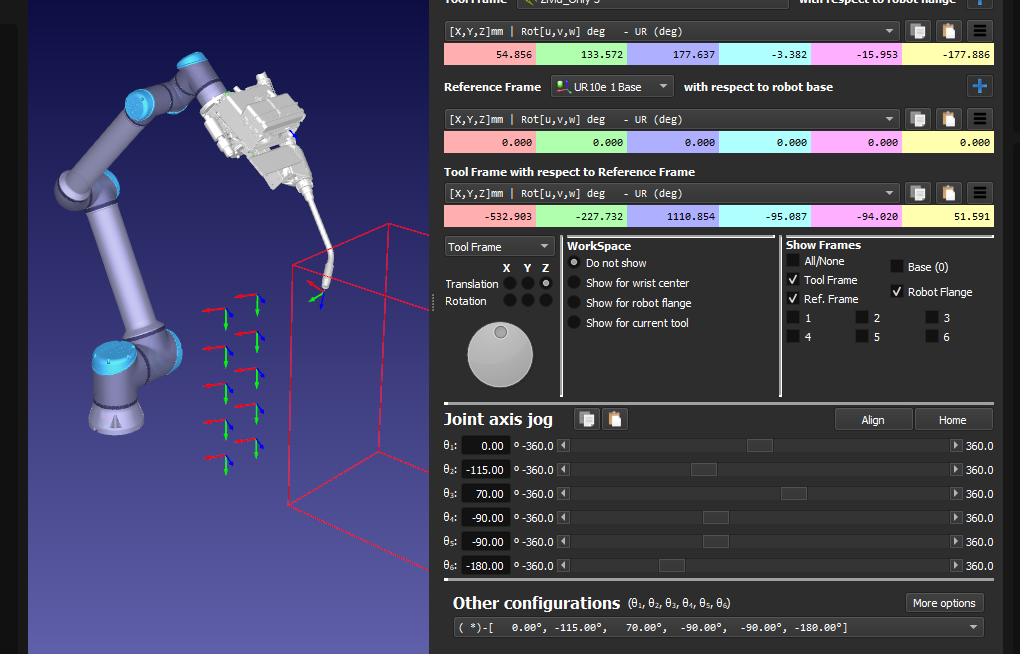Click the Home button
This screenshot has width=1020, height=654.
tap(952, 420)
